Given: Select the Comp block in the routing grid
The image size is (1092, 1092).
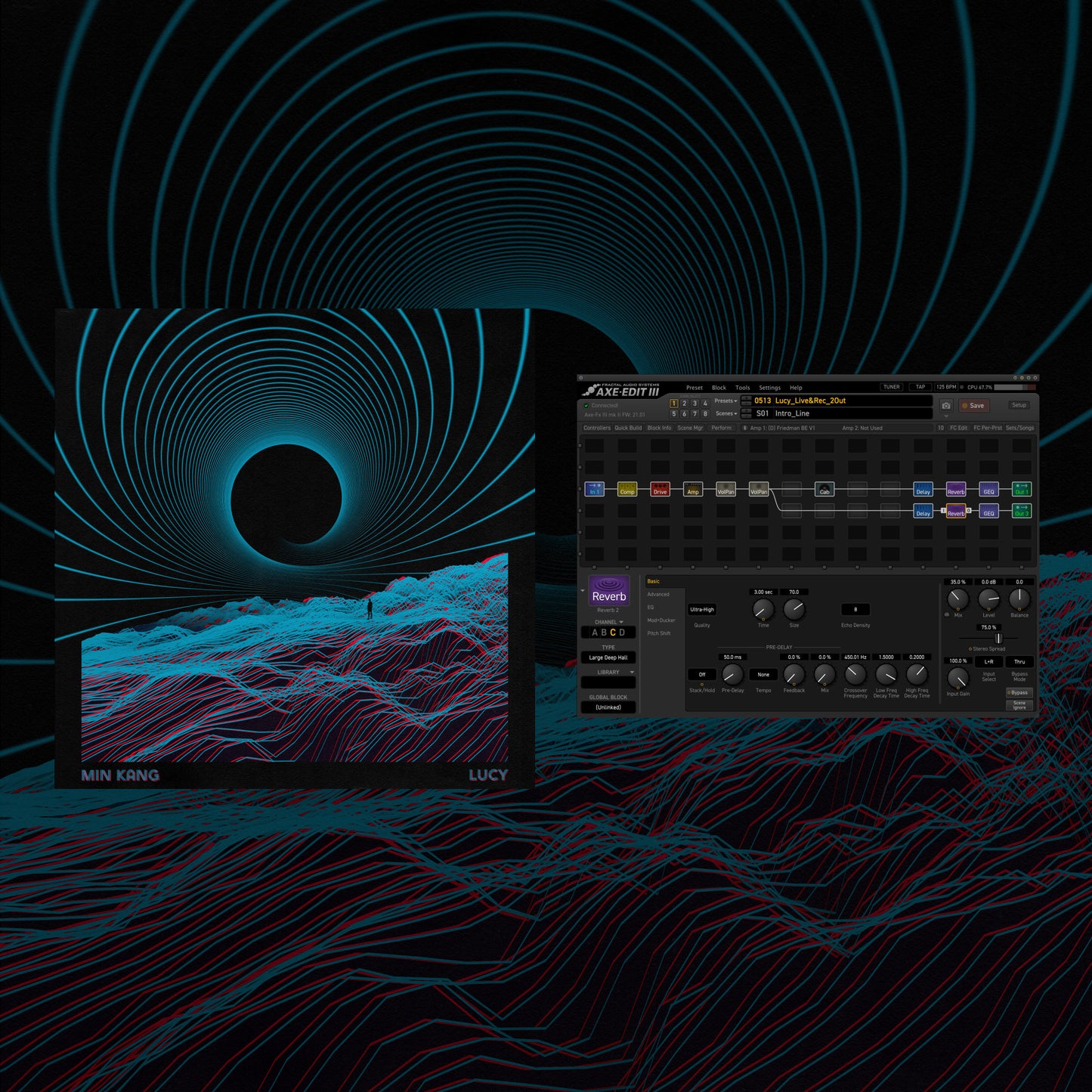Looking at the screenshot, I should (x=627, y=490).
